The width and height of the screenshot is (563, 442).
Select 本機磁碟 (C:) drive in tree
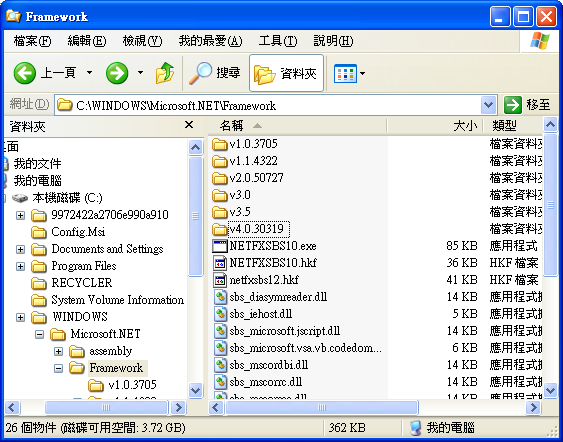(67, 198)
